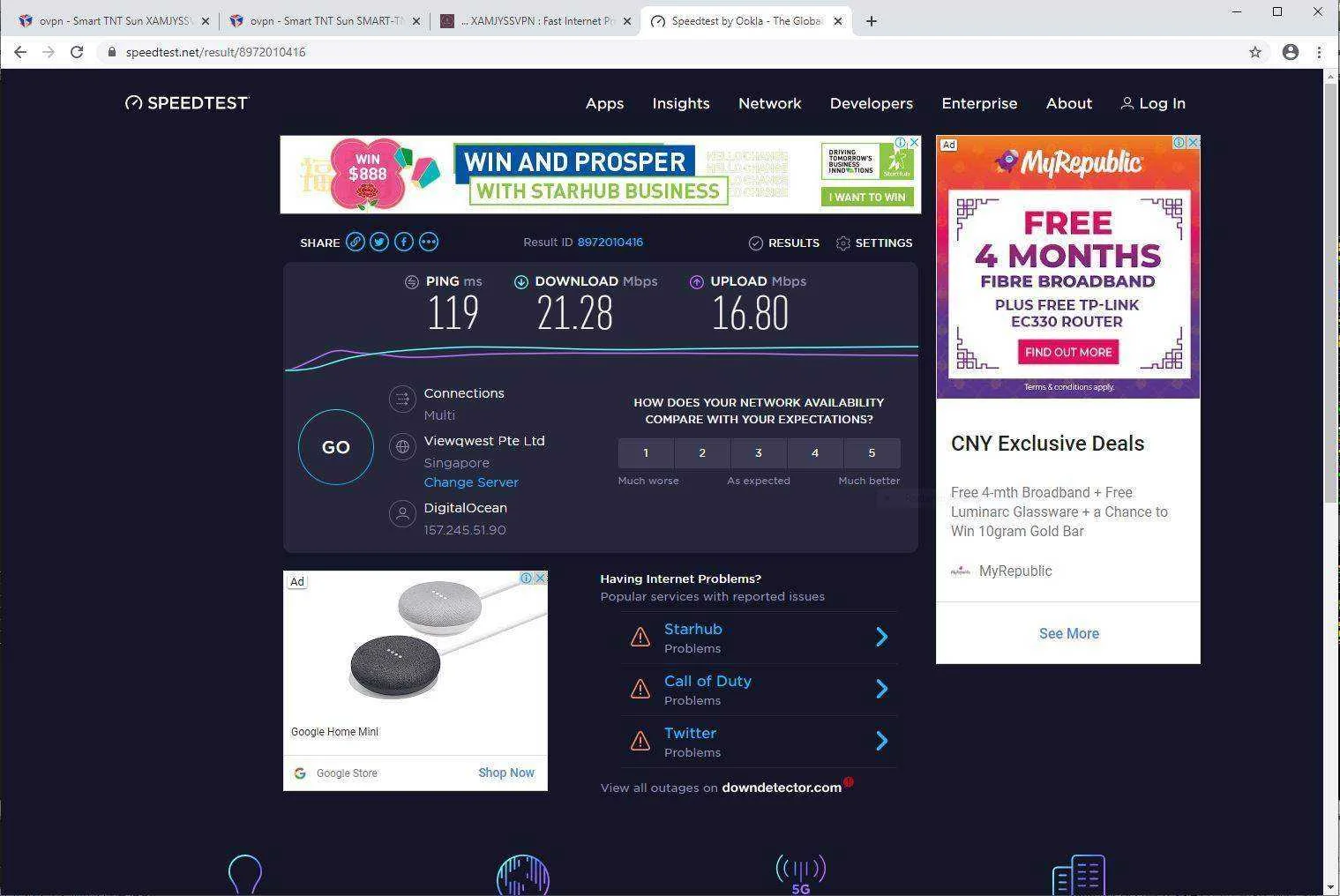
Task: Bookmark this page with star icon
Action: (1255, 52)
